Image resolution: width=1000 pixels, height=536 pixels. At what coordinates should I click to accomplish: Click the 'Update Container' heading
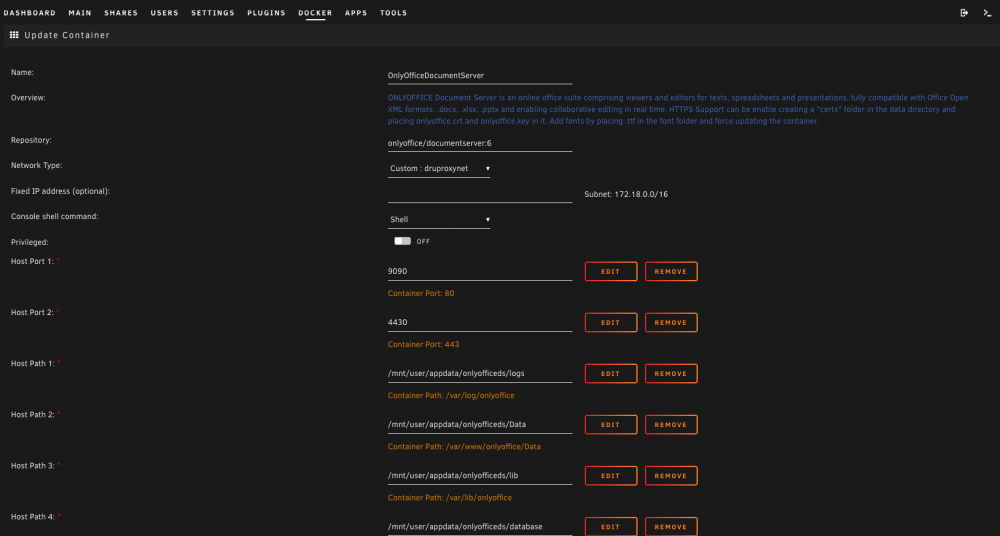[67, 35]
